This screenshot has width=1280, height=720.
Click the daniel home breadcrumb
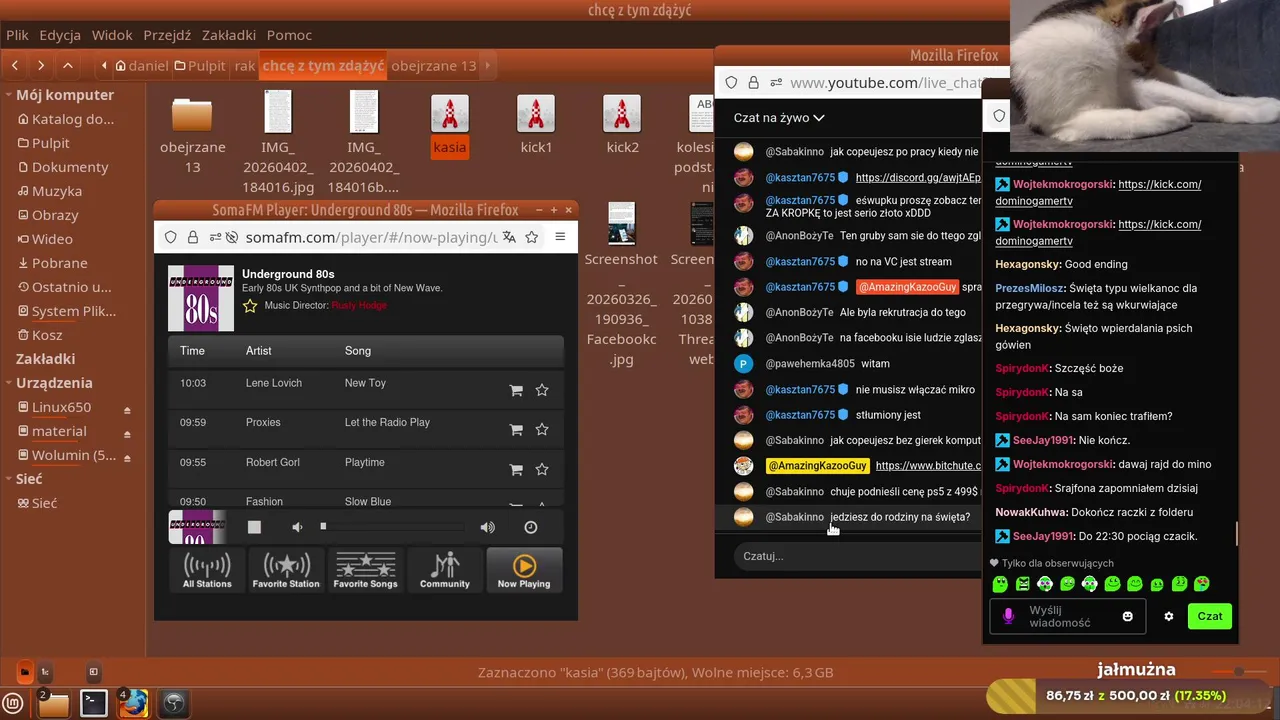pos(142,66)
